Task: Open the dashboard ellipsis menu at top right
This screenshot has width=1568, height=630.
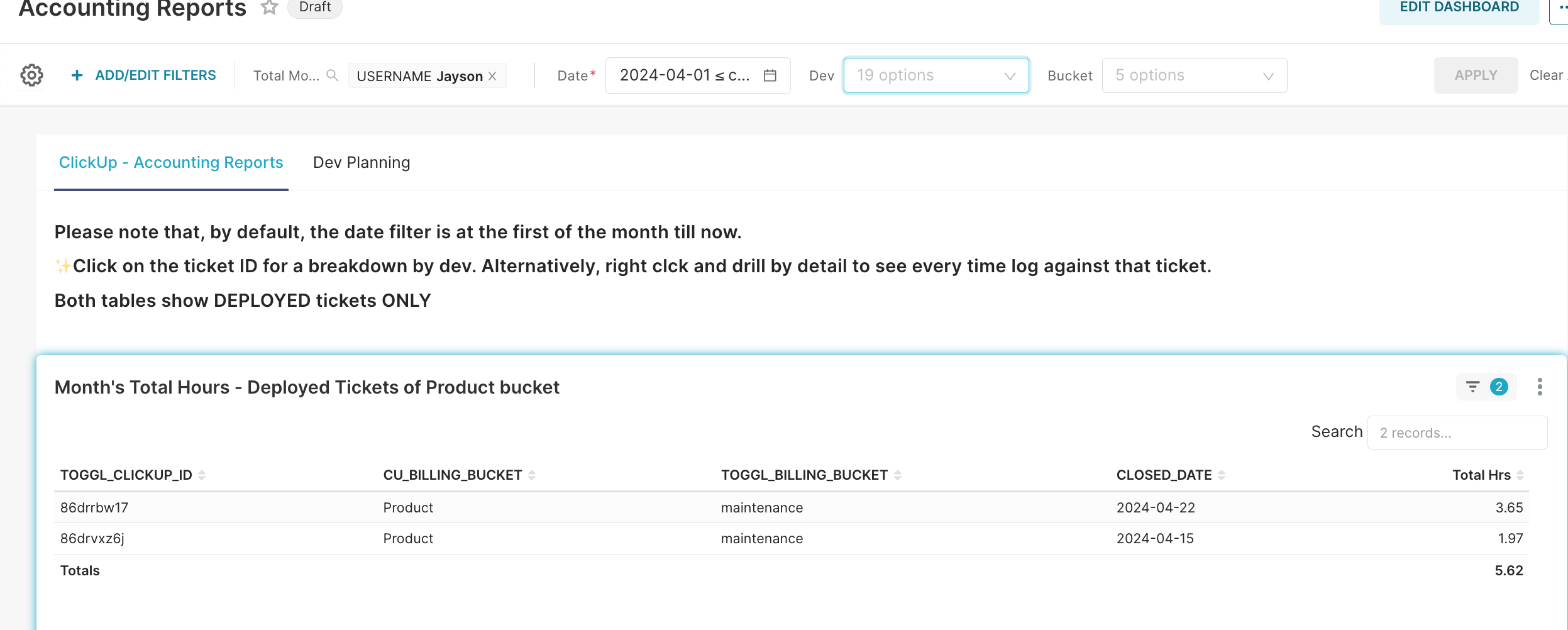Action: [1560, 8]
